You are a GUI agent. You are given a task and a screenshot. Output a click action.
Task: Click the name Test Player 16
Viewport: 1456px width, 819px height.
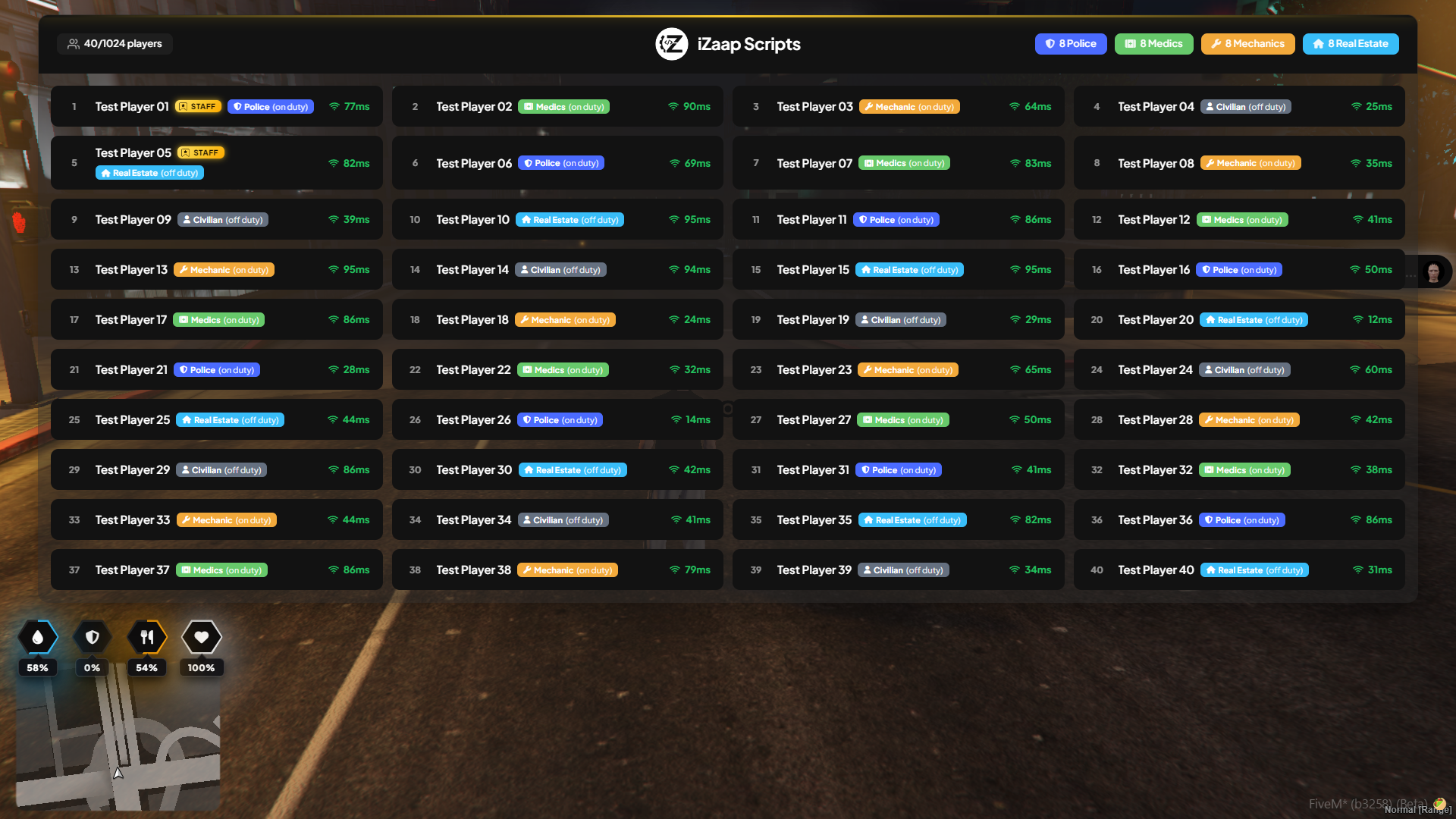tap(1153, 269)
